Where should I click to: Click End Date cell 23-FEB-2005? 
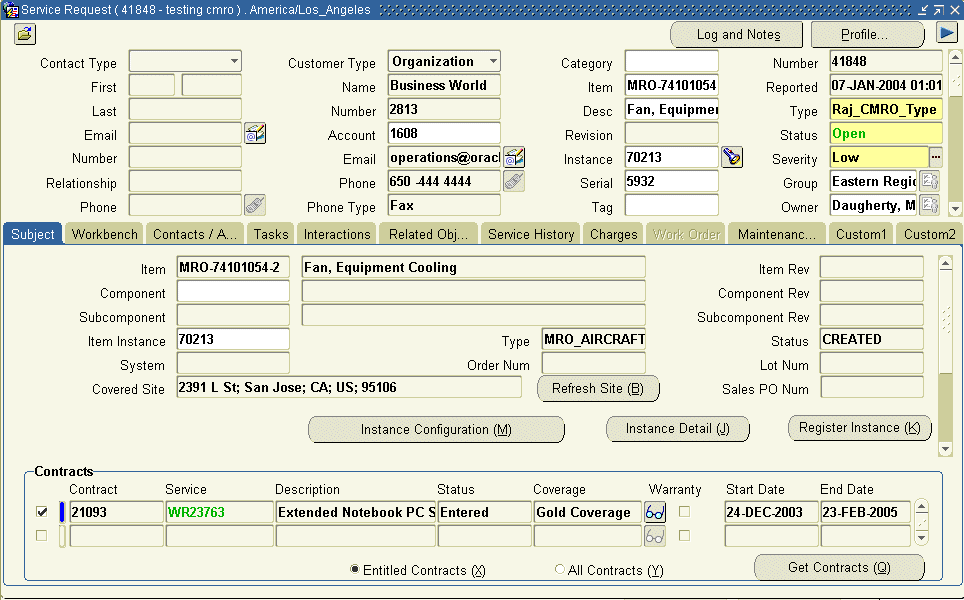866,512
